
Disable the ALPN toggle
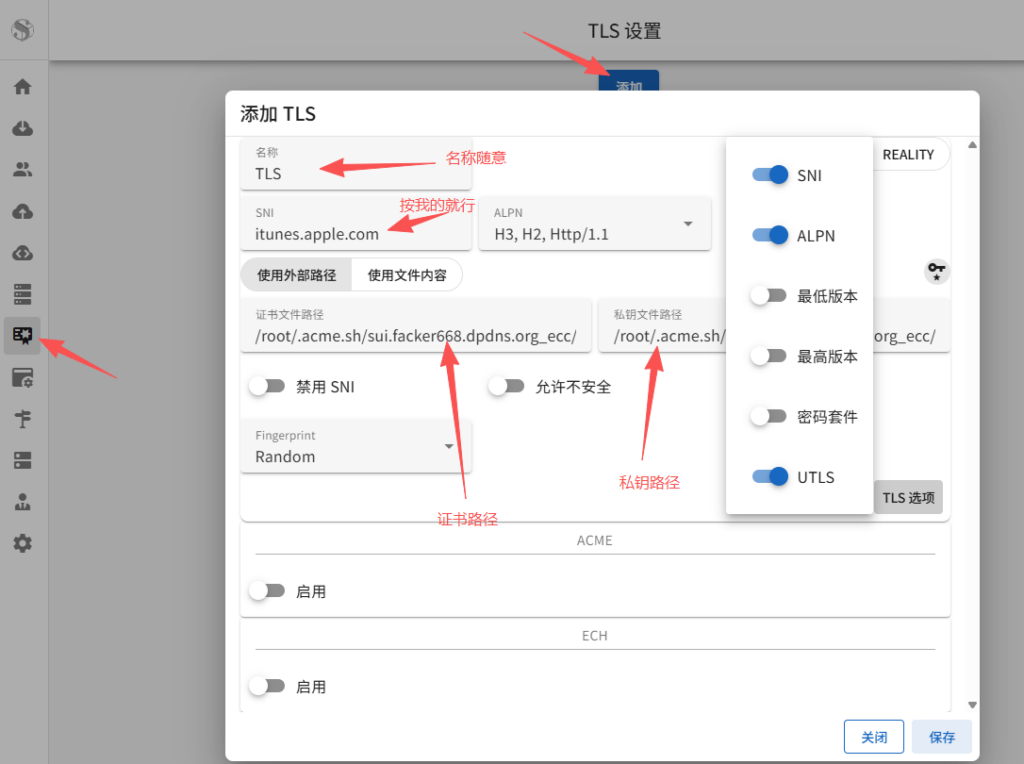pos(769,235)
